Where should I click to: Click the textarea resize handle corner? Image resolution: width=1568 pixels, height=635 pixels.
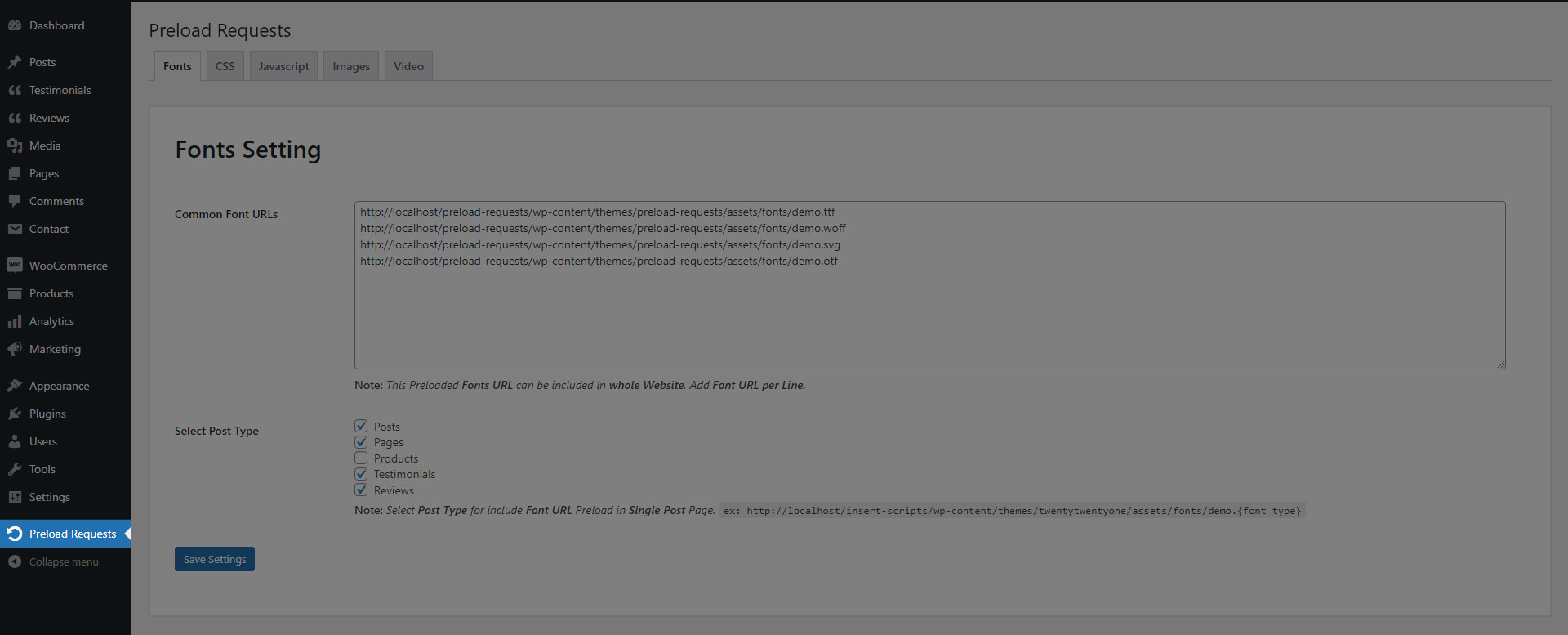click(1501, 364)
